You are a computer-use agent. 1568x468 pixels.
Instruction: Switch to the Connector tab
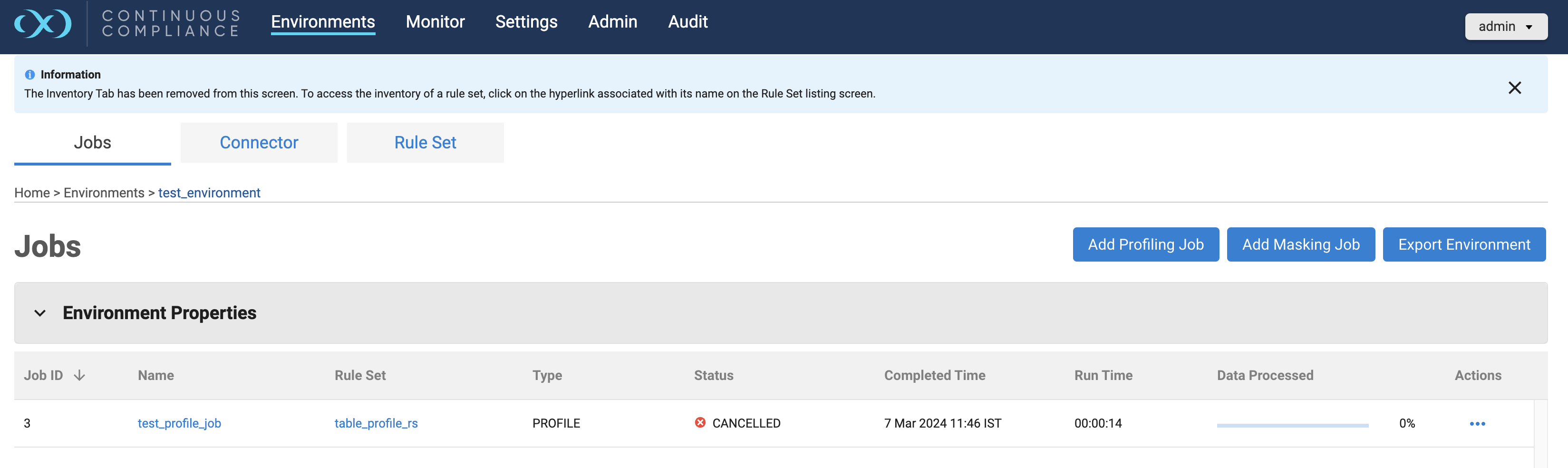point(259,142)
